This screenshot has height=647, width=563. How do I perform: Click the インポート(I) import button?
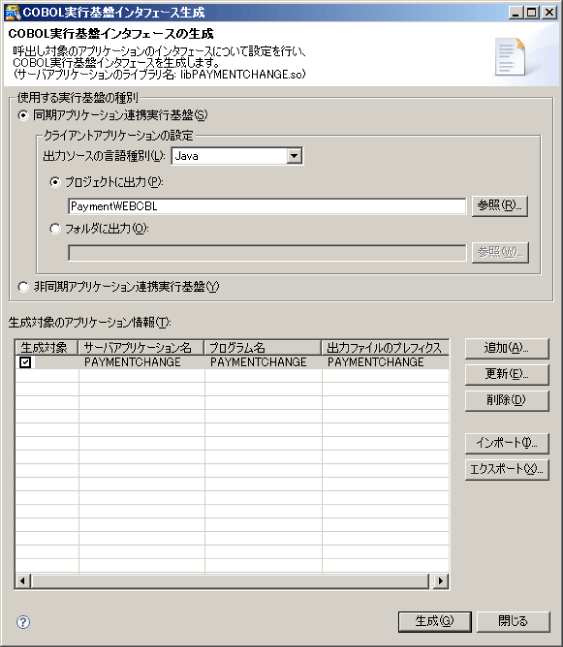507,444
